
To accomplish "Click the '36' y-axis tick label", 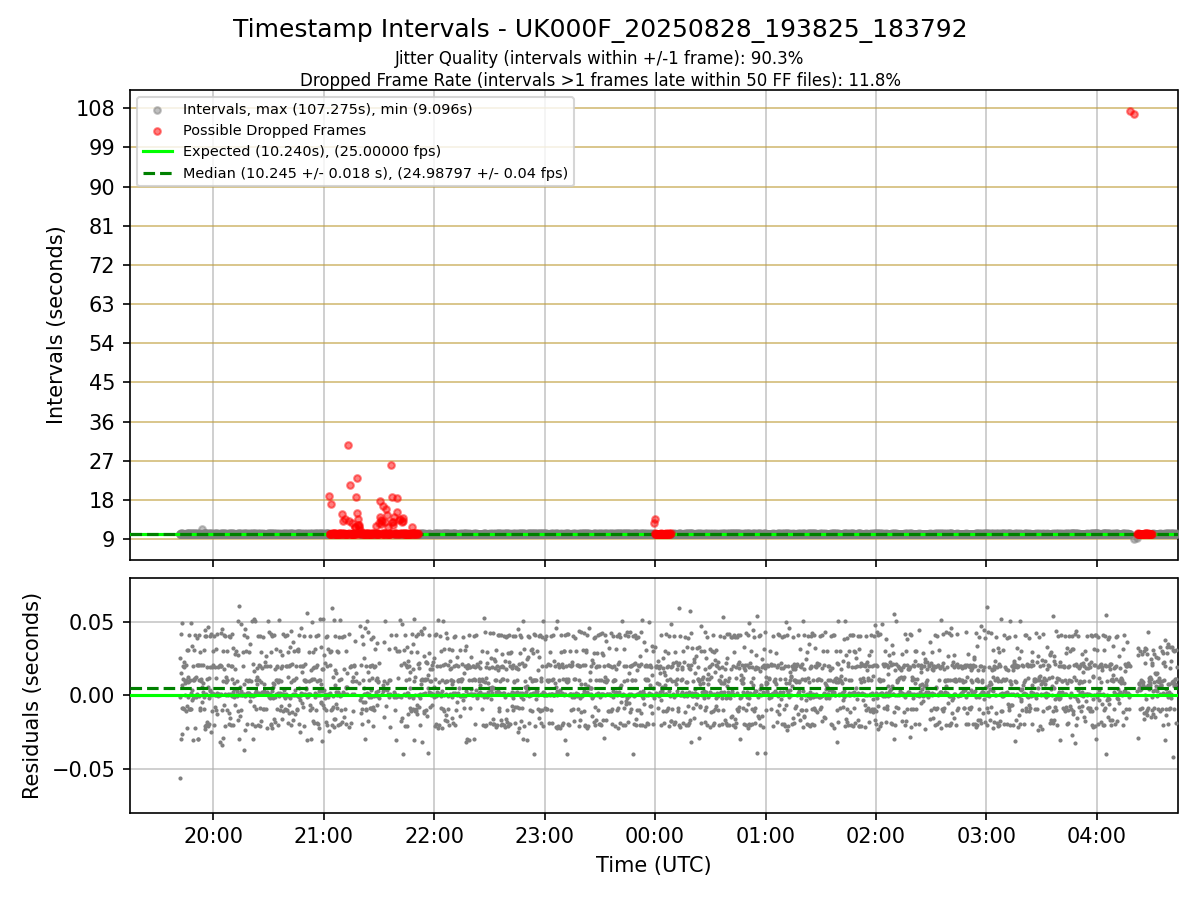I will (102, 422).
